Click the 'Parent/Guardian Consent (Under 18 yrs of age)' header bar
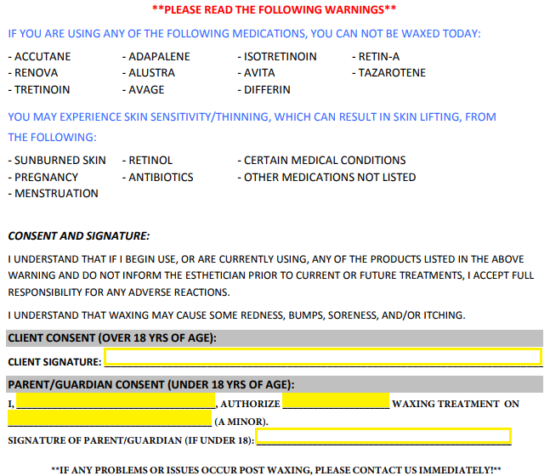This screenshot has width=550, height=476. click(274, 384)
